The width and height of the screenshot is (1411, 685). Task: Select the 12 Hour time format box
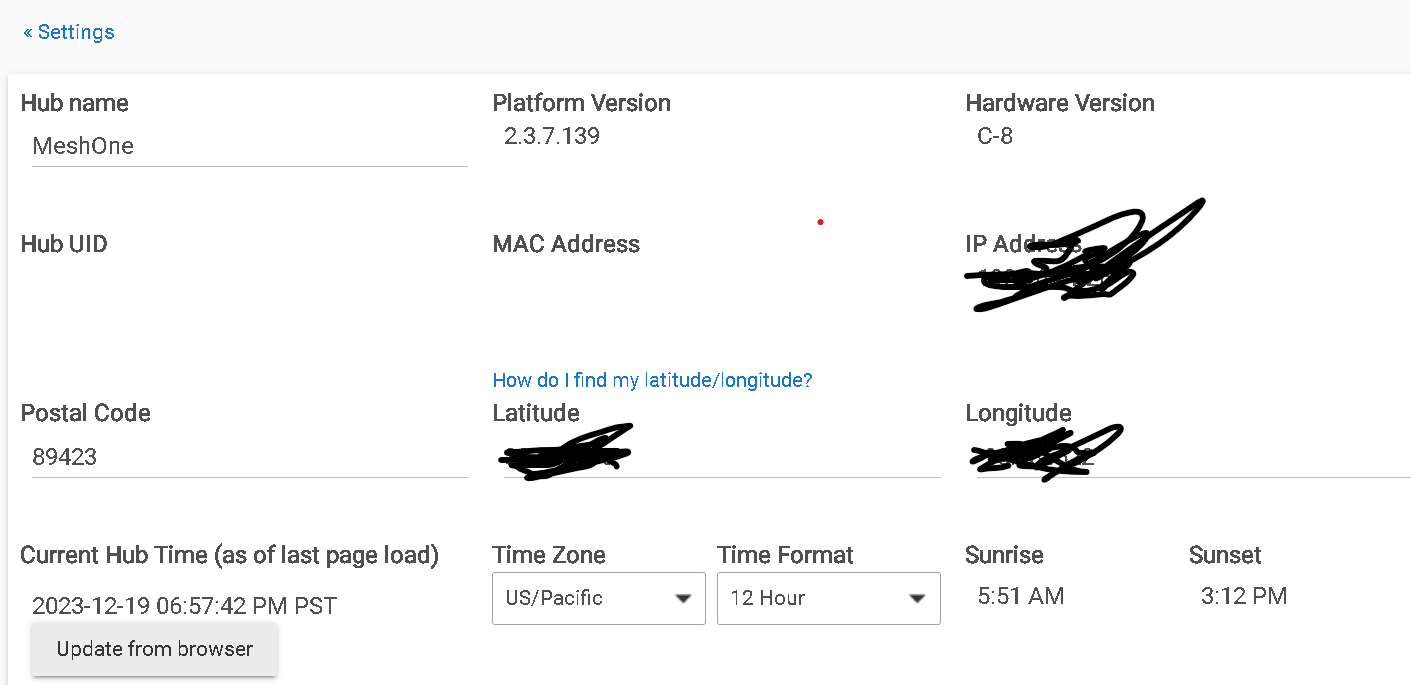829,598
